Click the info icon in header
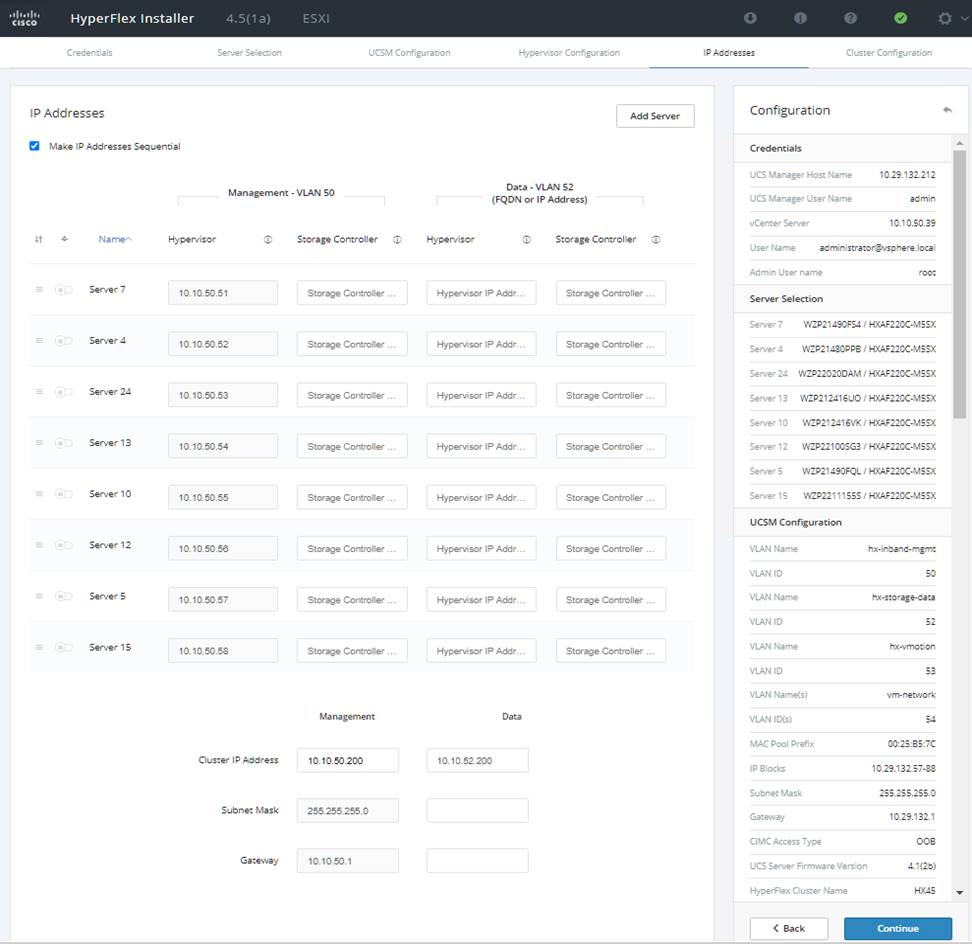Image resolution: width=972 pixels, height=944 pixels. coord(800,18)
